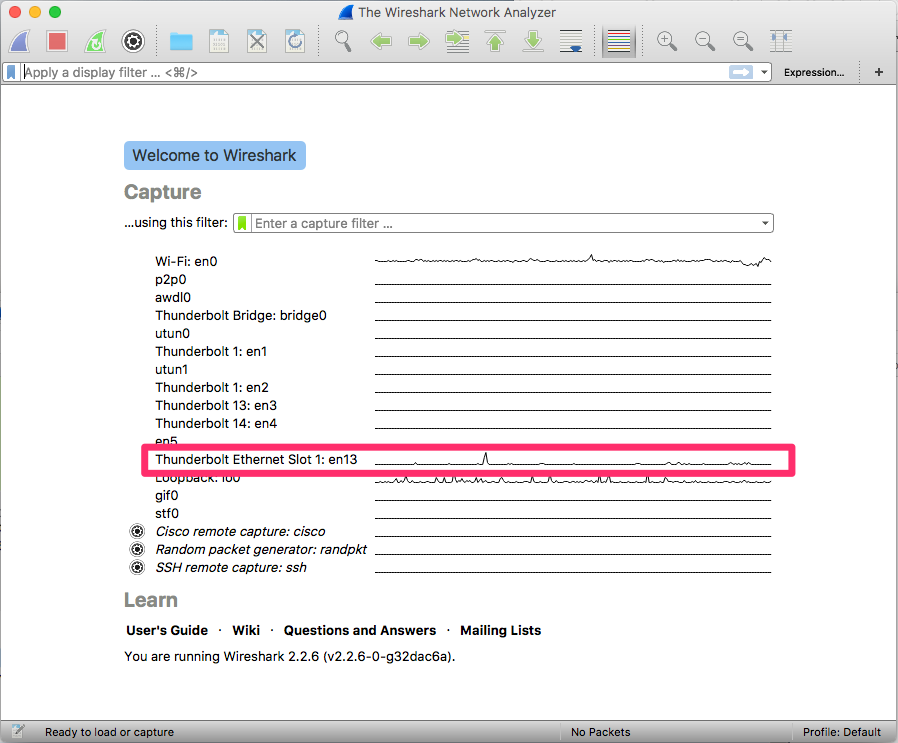Click Welcome to Wireshark banner
The width and height of the screenshot is (898, 743).
[x=215, y=155]
